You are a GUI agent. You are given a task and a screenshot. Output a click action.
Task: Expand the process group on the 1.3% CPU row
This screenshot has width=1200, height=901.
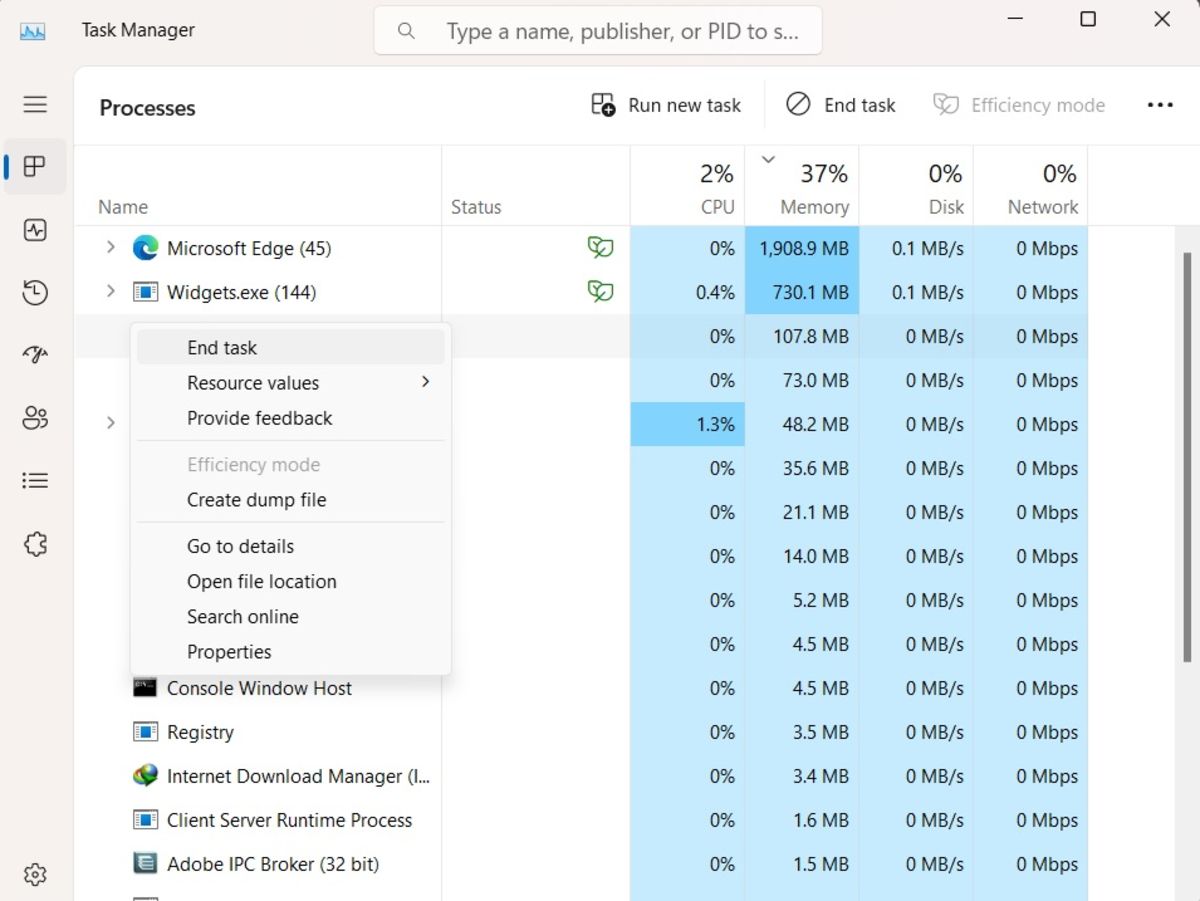[110, 423]
